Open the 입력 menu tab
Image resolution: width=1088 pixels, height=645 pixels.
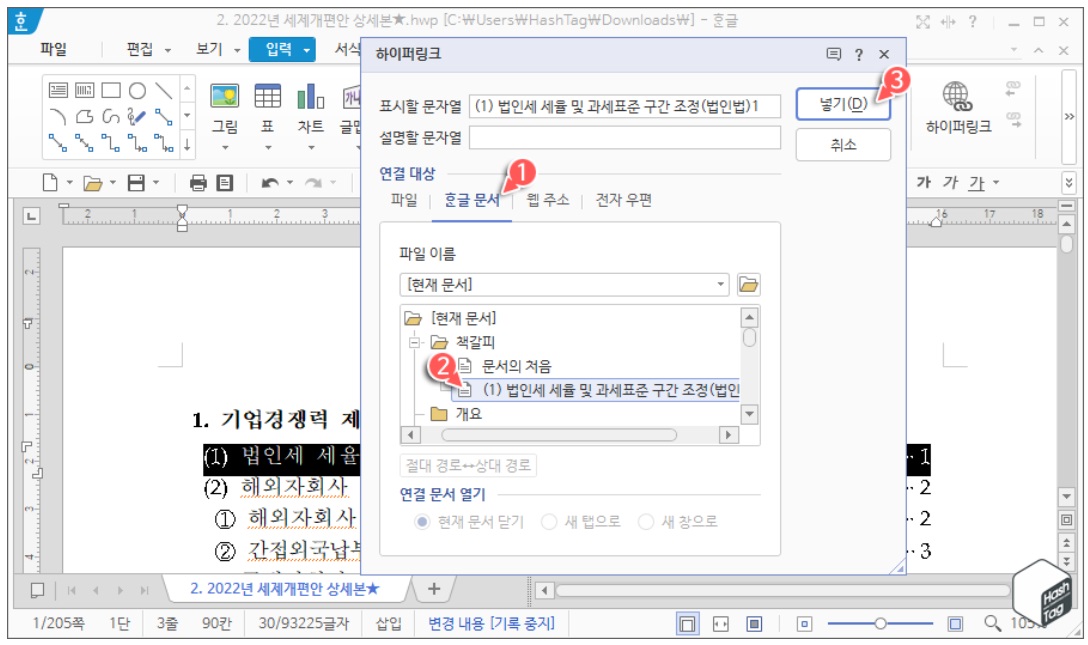(x=279, y=49)
